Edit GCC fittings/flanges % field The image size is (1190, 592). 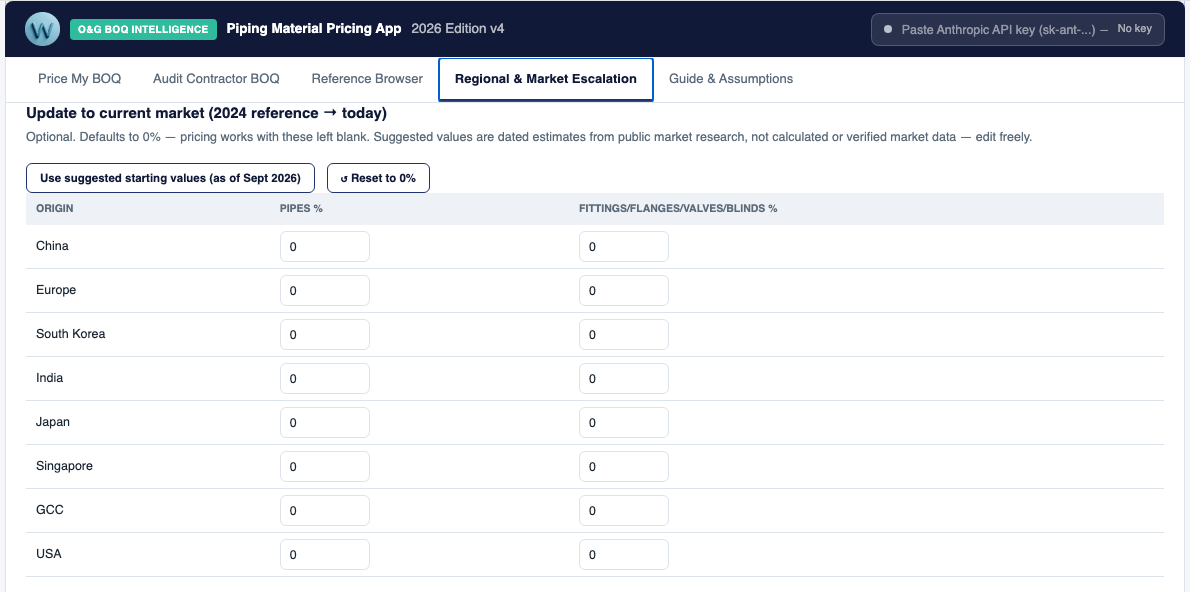click(x=624, y=511)
